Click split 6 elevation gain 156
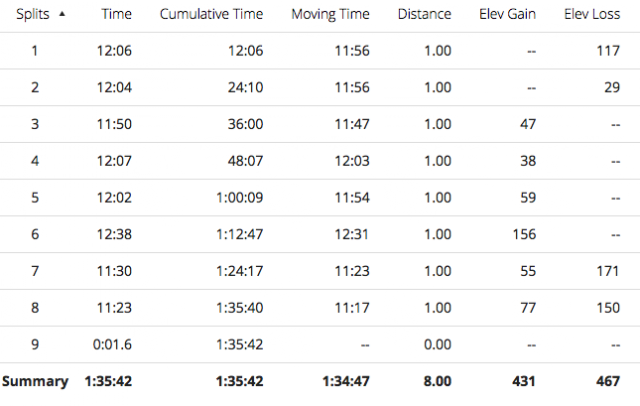Image resolution: width=640 pixels, height=406 pixels. (x=524, y=234)
